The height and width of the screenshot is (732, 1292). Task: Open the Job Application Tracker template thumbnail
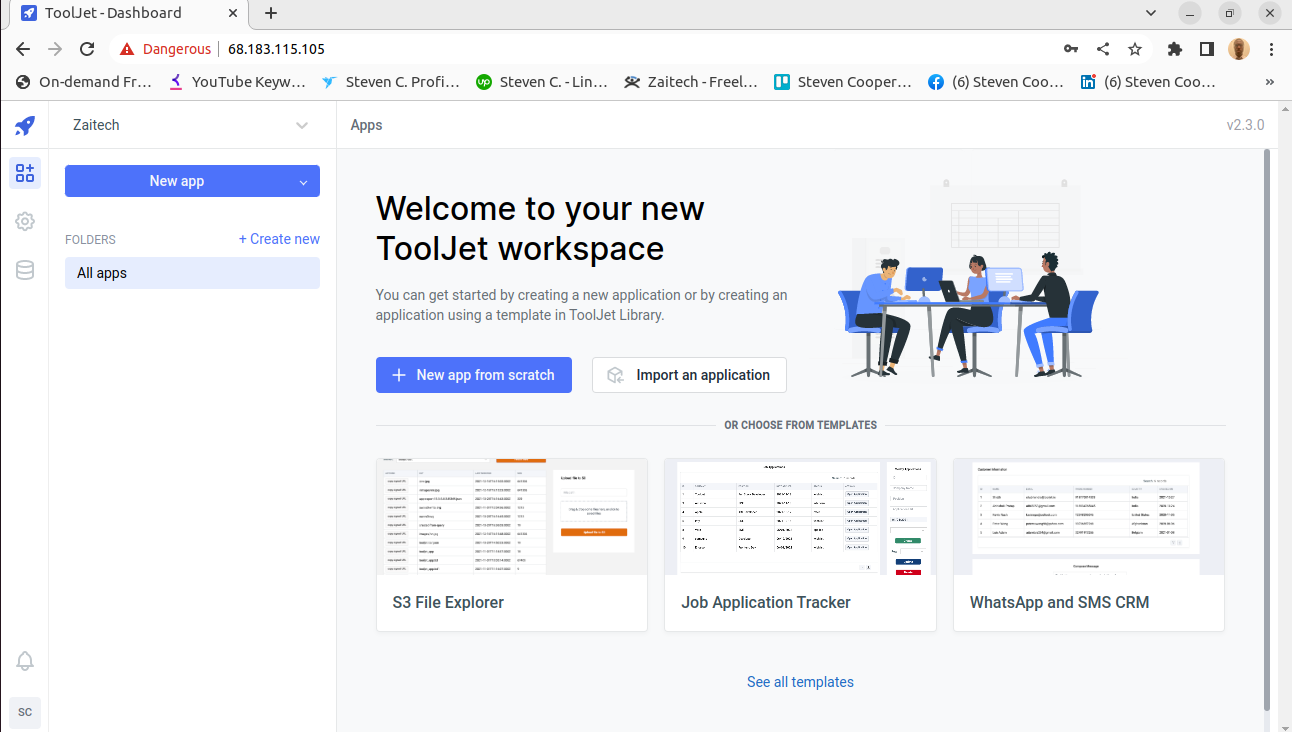[800, 517]
